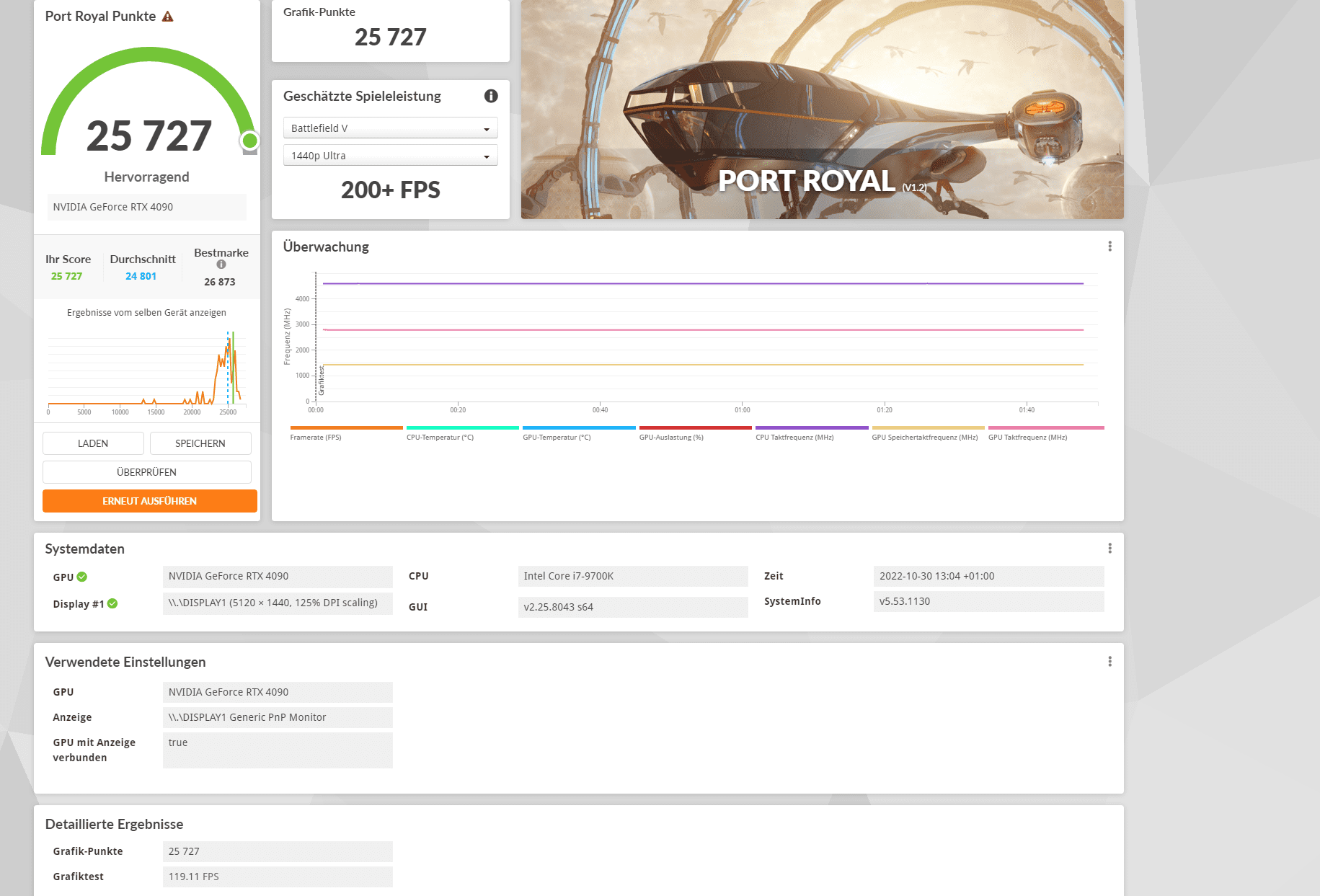The width and height of the screenshot is (1320, 896).
Task: Click the LADEN button
Action: point(93,443)
